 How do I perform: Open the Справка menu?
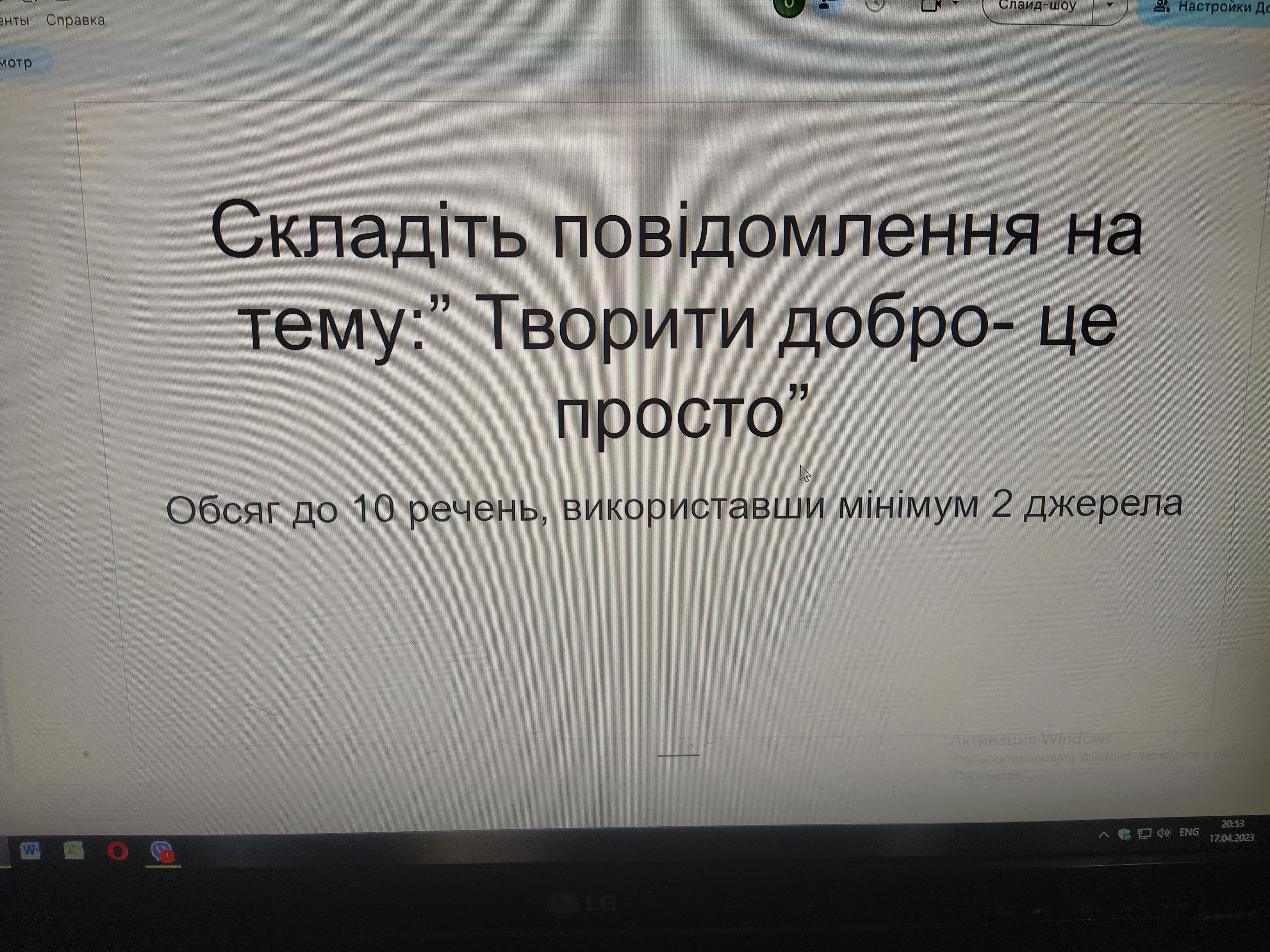pyautogui.click(x=75, y=20)
